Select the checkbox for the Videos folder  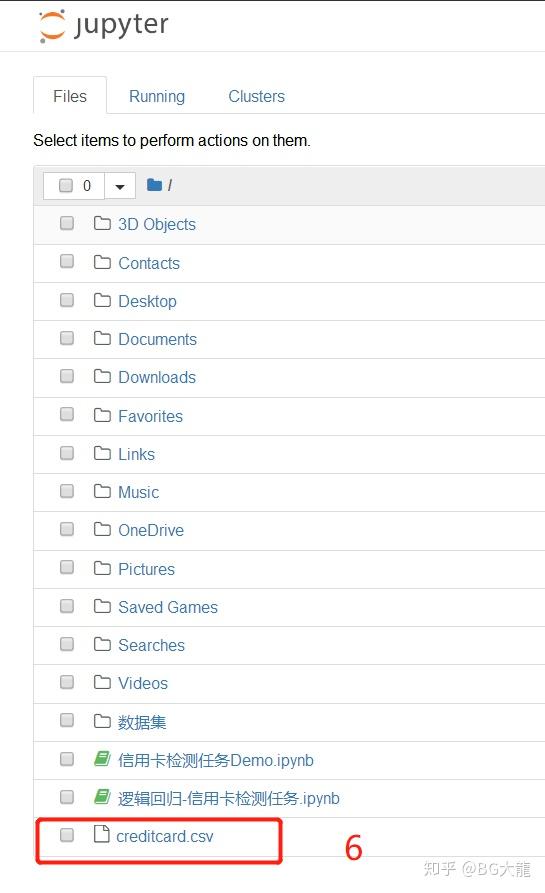[67, 682]
